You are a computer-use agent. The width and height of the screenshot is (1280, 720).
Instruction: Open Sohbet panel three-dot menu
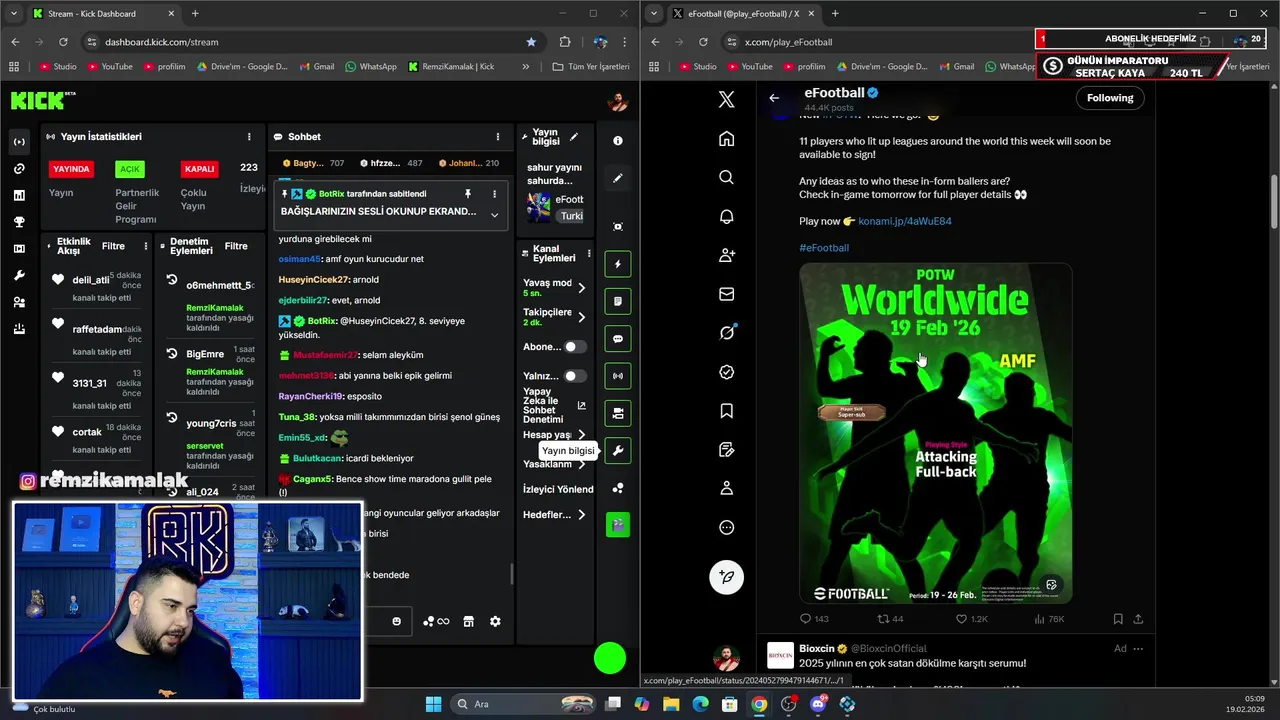[498, 137]
